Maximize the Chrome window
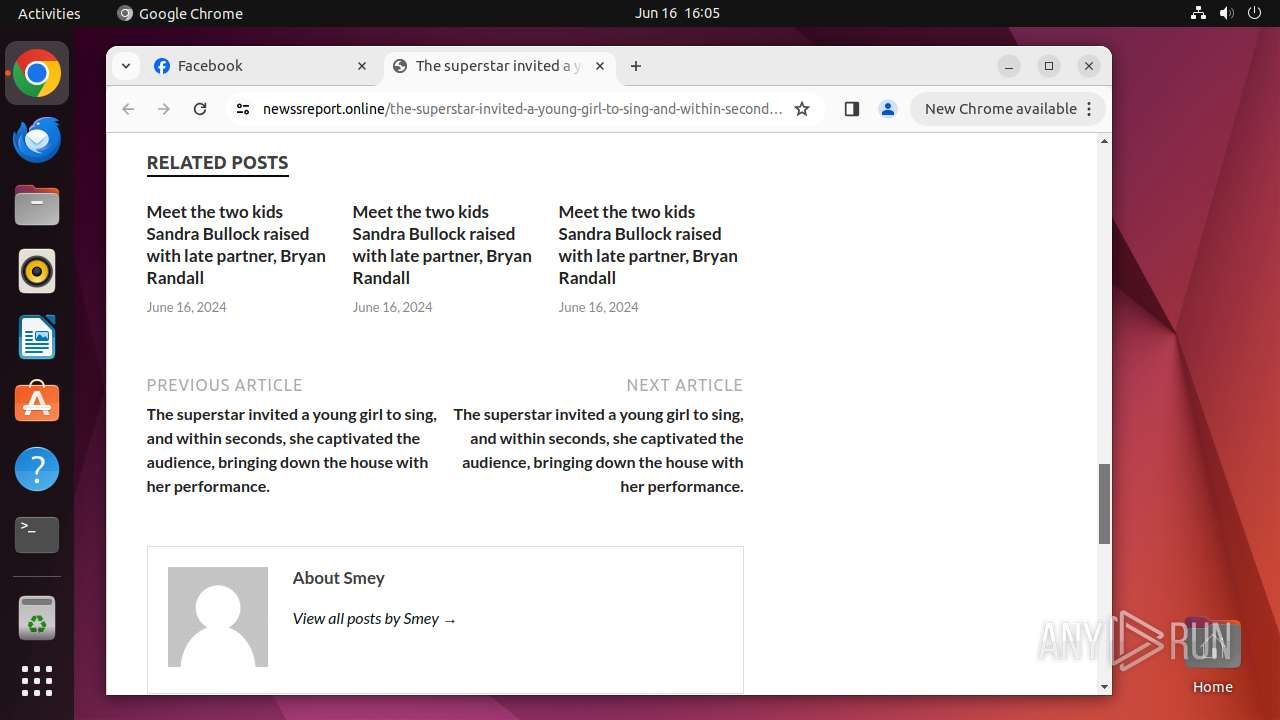1280x720 pixels. coord(1049,66)
